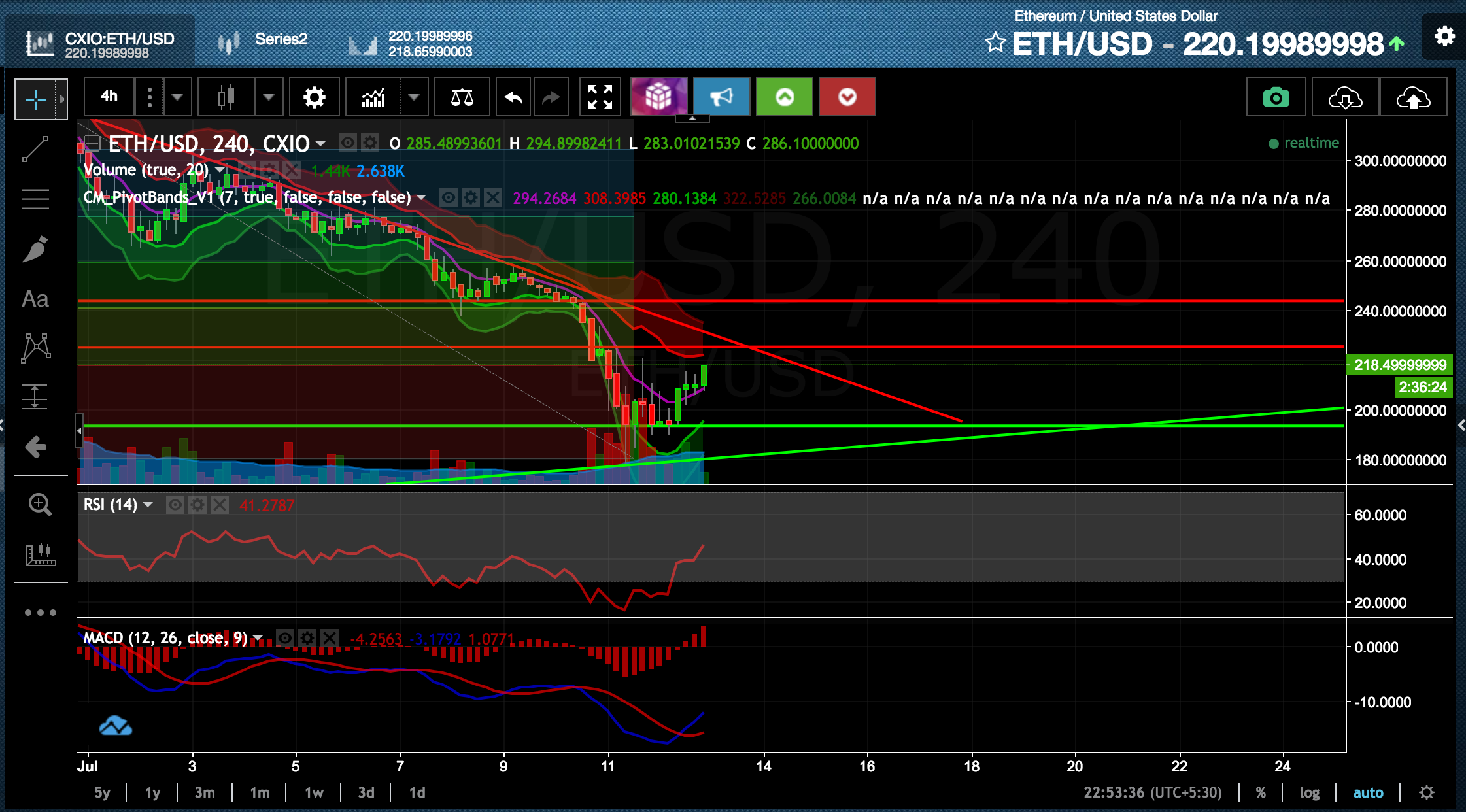Click the green buy arrow button
The height and width of the screenshot is (812, 1466).
point(784,98)
